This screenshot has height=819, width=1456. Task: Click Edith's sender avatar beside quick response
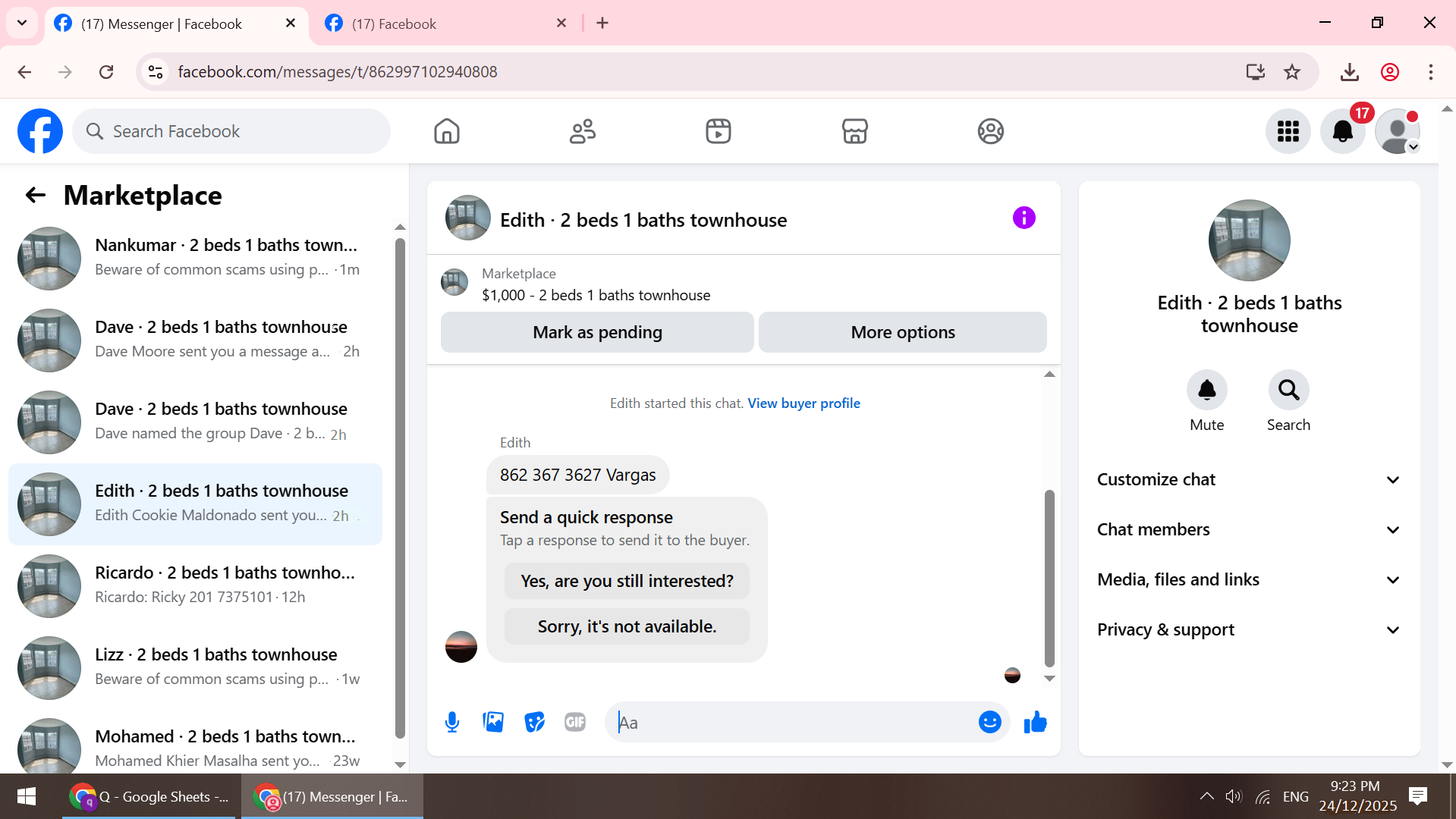tap(461, 647)
